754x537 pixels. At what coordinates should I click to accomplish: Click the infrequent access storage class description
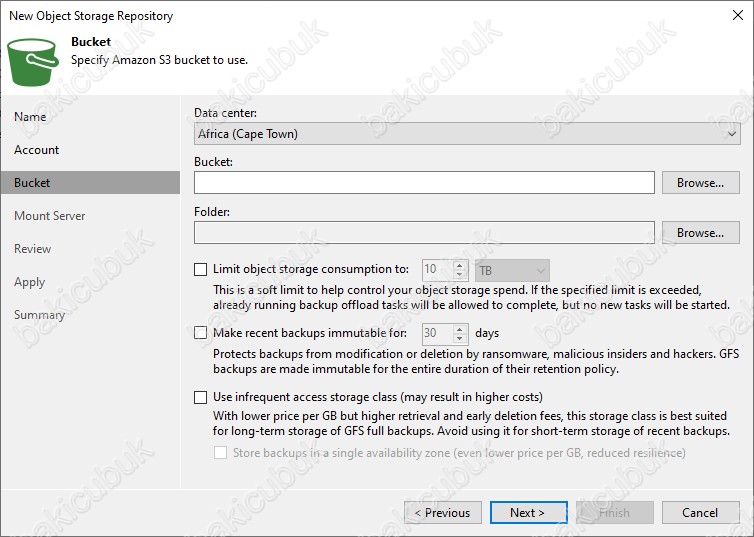pos(471,423)
